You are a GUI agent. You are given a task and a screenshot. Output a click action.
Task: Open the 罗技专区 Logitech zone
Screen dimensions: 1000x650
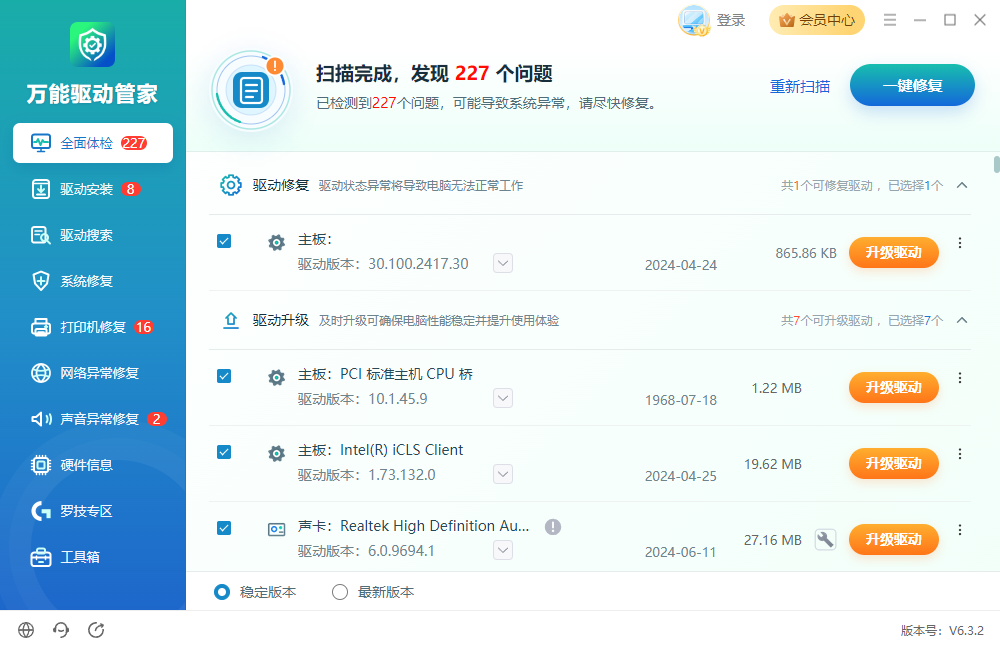pyautogui.click(x=92, y=510)
